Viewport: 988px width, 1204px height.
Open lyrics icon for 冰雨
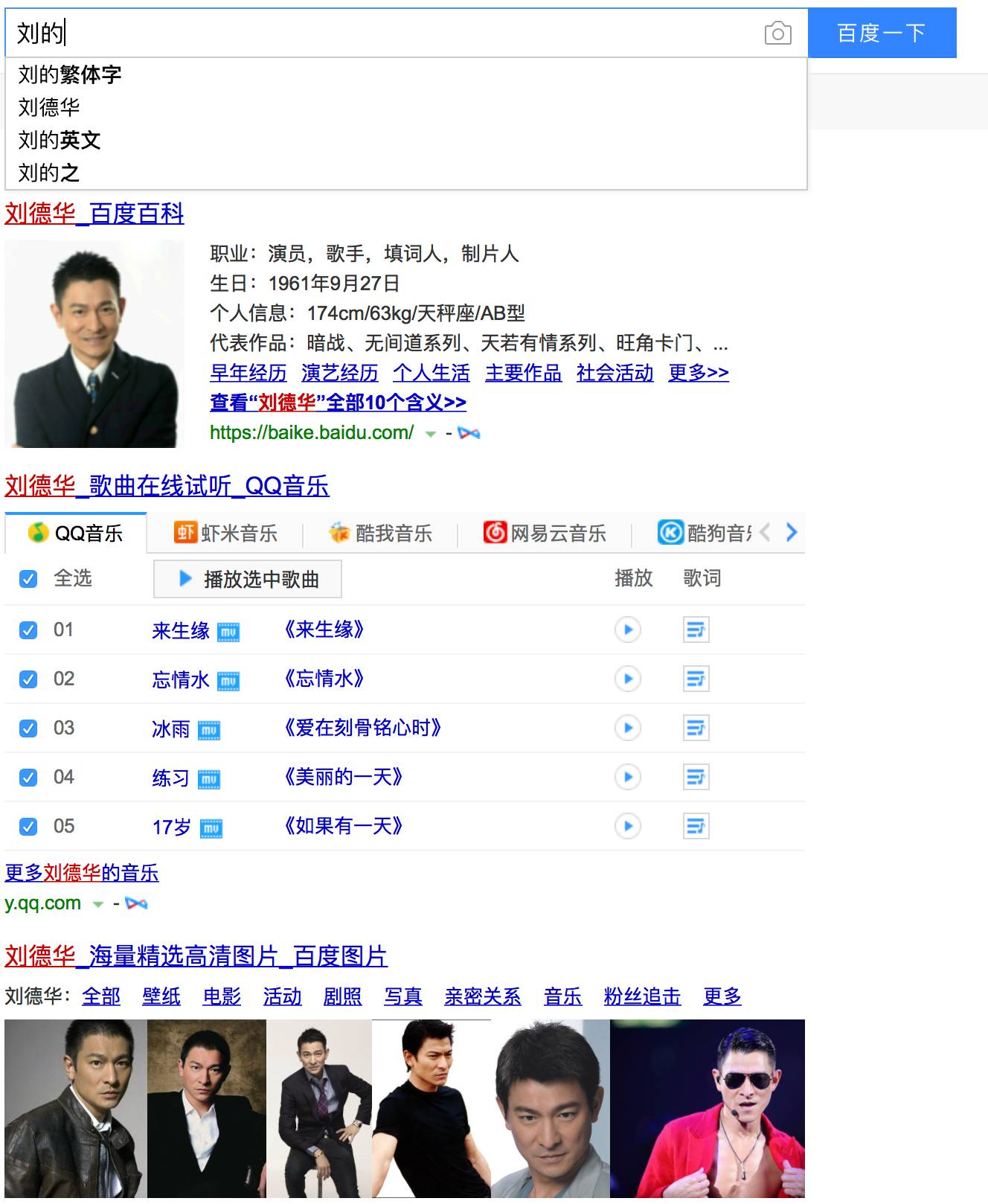(x=696, y=729)
